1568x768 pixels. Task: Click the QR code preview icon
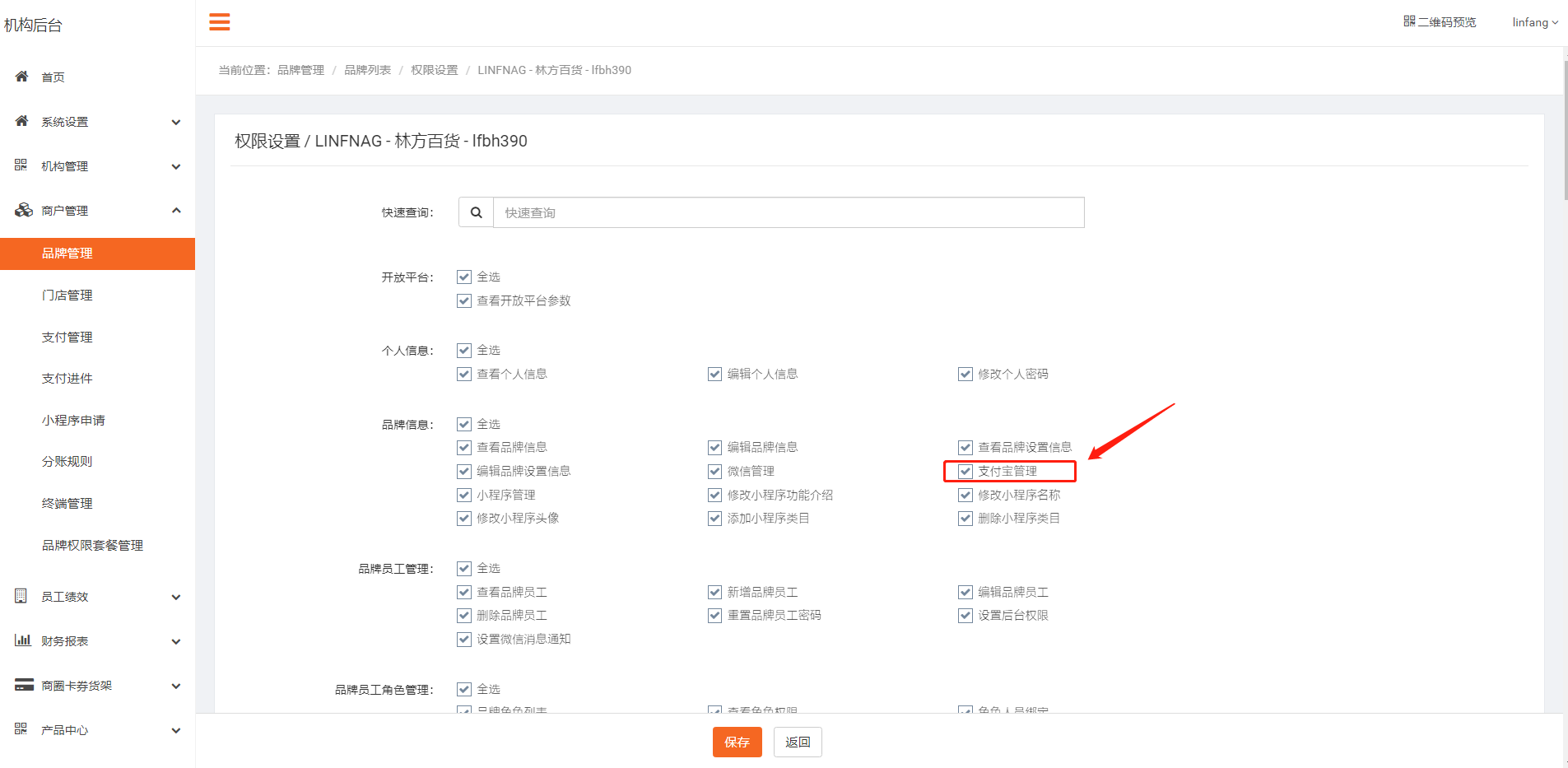tap(1409, 21)
